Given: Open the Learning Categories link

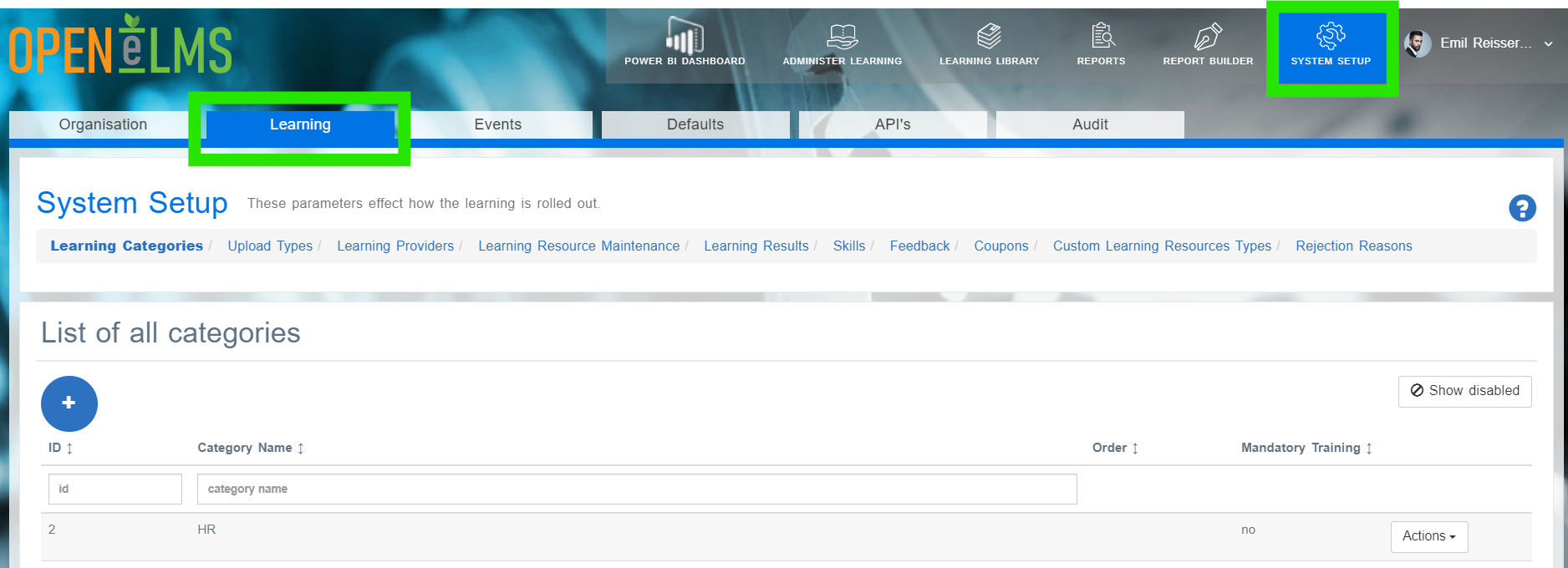Looking at the screenshot, I should click(126, 246).
